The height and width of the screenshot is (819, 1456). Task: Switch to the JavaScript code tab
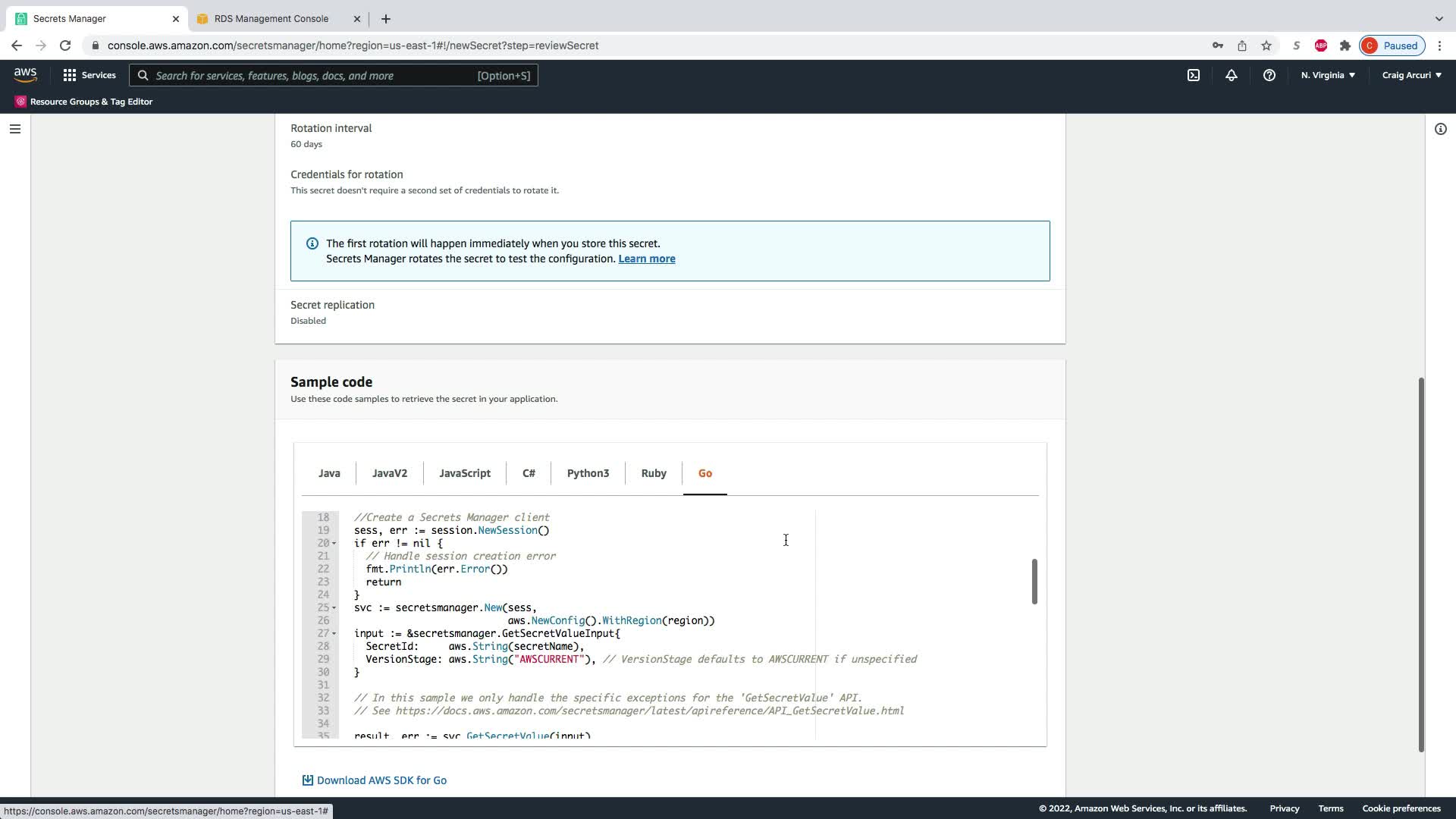coord(464,473)
